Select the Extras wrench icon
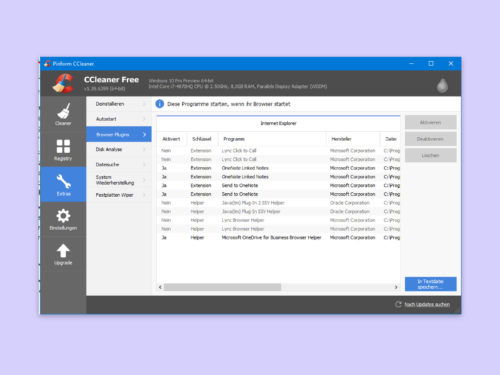The image size is (500, 375). coord(63,181)
